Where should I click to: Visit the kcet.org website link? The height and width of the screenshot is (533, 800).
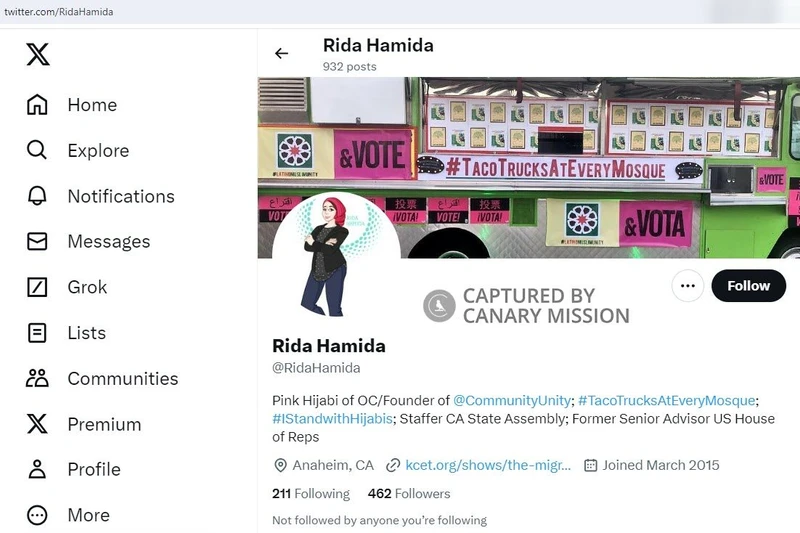[x=488, y=465]
